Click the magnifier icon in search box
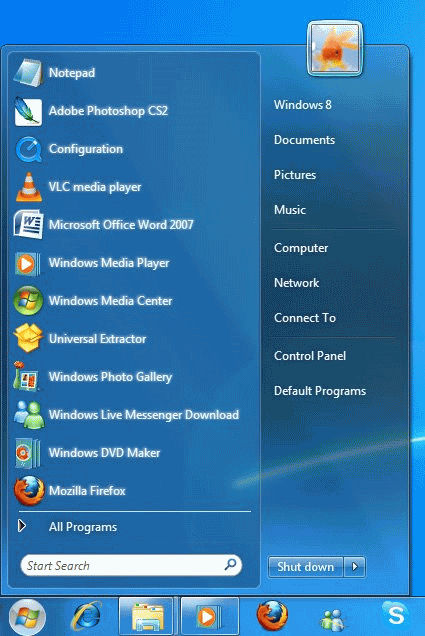 [x=230, y=564]
